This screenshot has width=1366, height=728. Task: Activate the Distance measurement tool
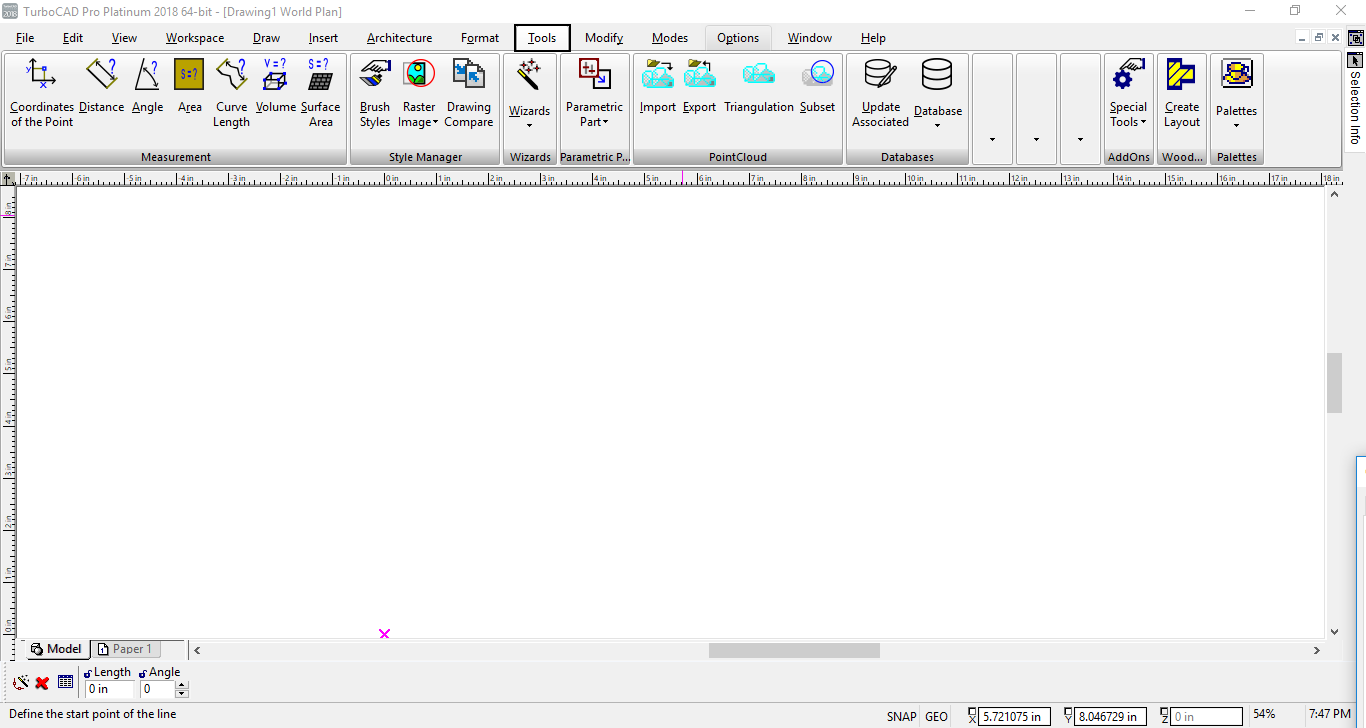click(102, 86)
